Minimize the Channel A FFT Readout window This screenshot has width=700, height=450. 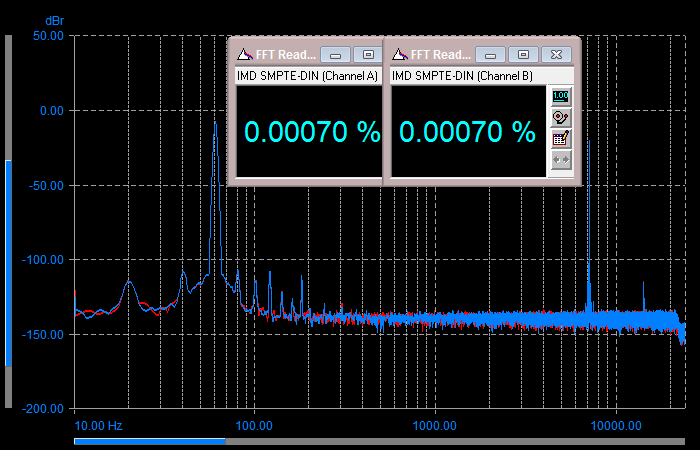tap(335, 54)
